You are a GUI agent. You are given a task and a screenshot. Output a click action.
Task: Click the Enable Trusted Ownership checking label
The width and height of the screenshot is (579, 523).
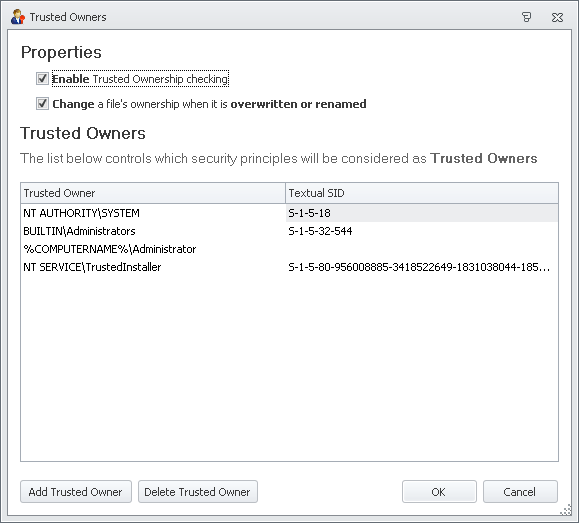click(x=140, y=79)
